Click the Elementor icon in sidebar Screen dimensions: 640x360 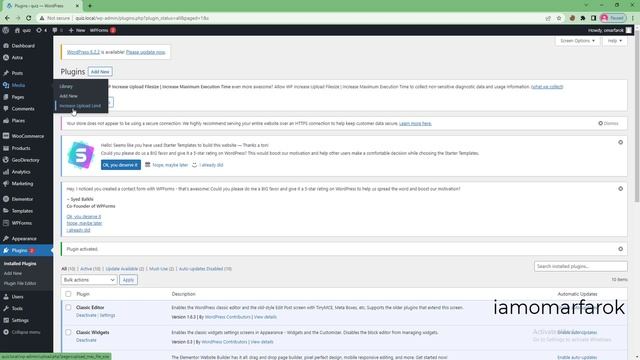[6, 199]
